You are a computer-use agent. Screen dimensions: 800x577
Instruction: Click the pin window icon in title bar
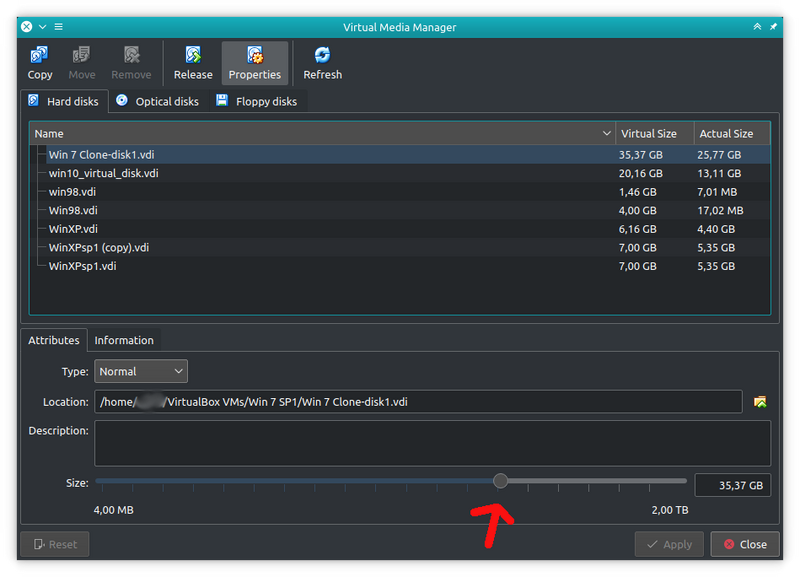[772, 27]
